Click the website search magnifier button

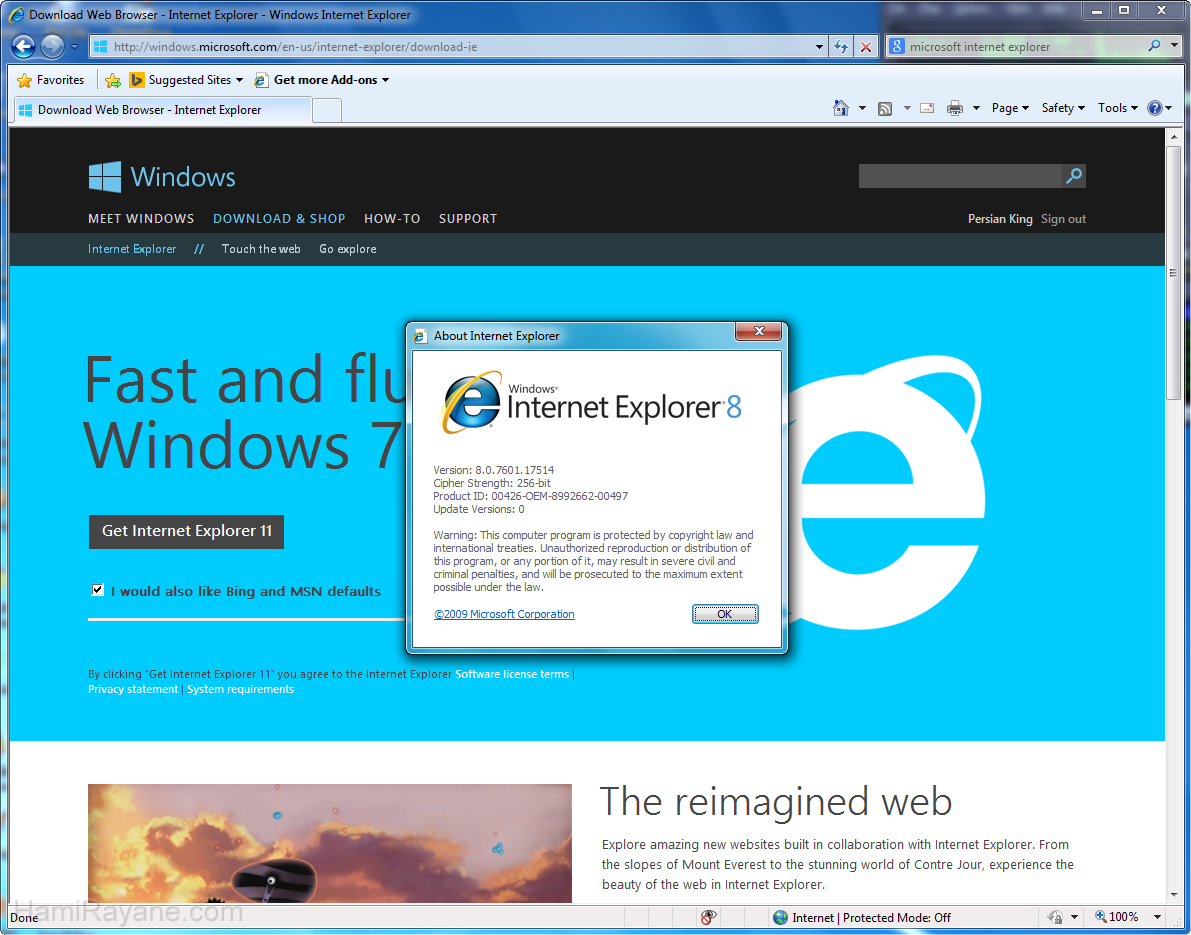1074,176
